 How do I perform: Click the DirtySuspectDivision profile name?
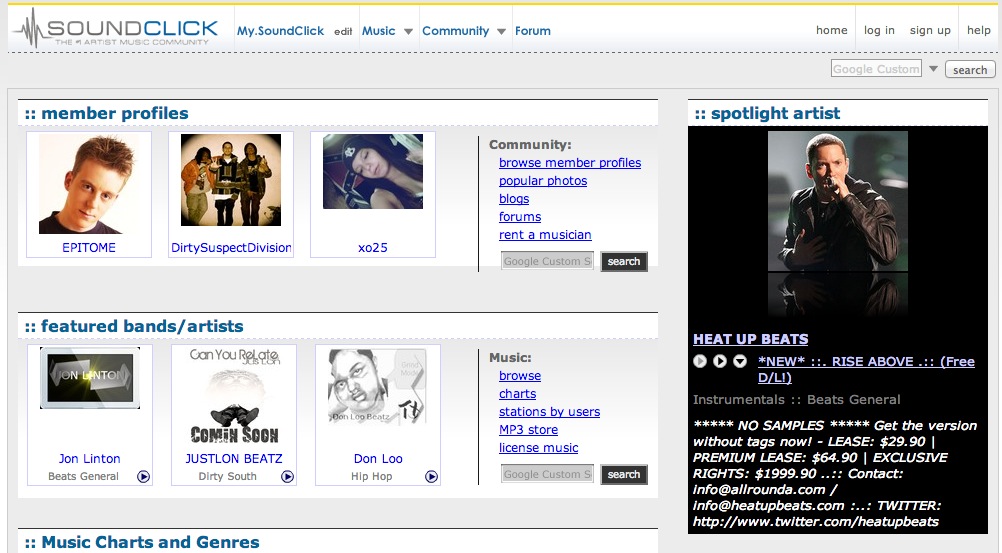[x=231, y=247]
